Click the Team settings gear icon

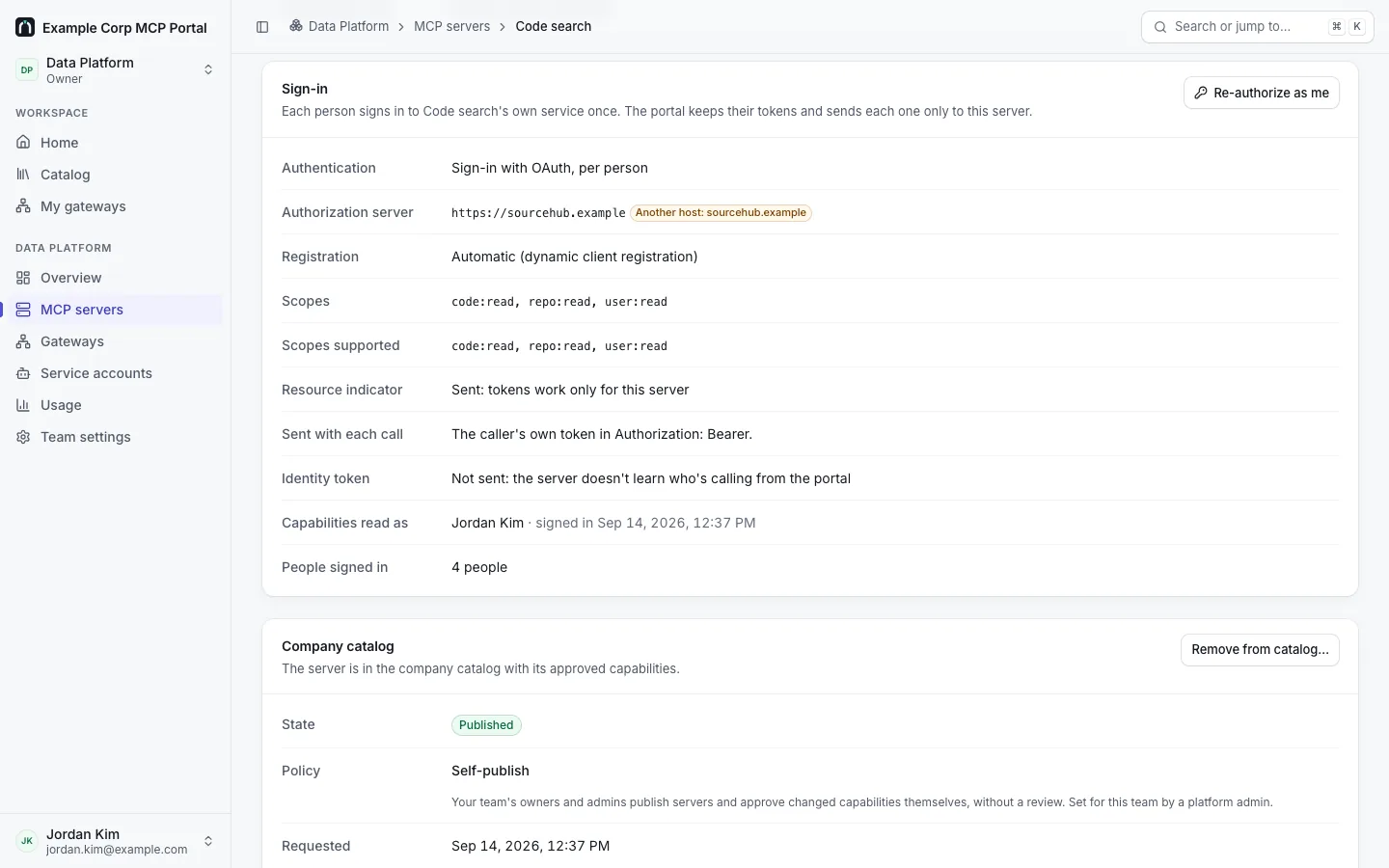click(23, 437)
